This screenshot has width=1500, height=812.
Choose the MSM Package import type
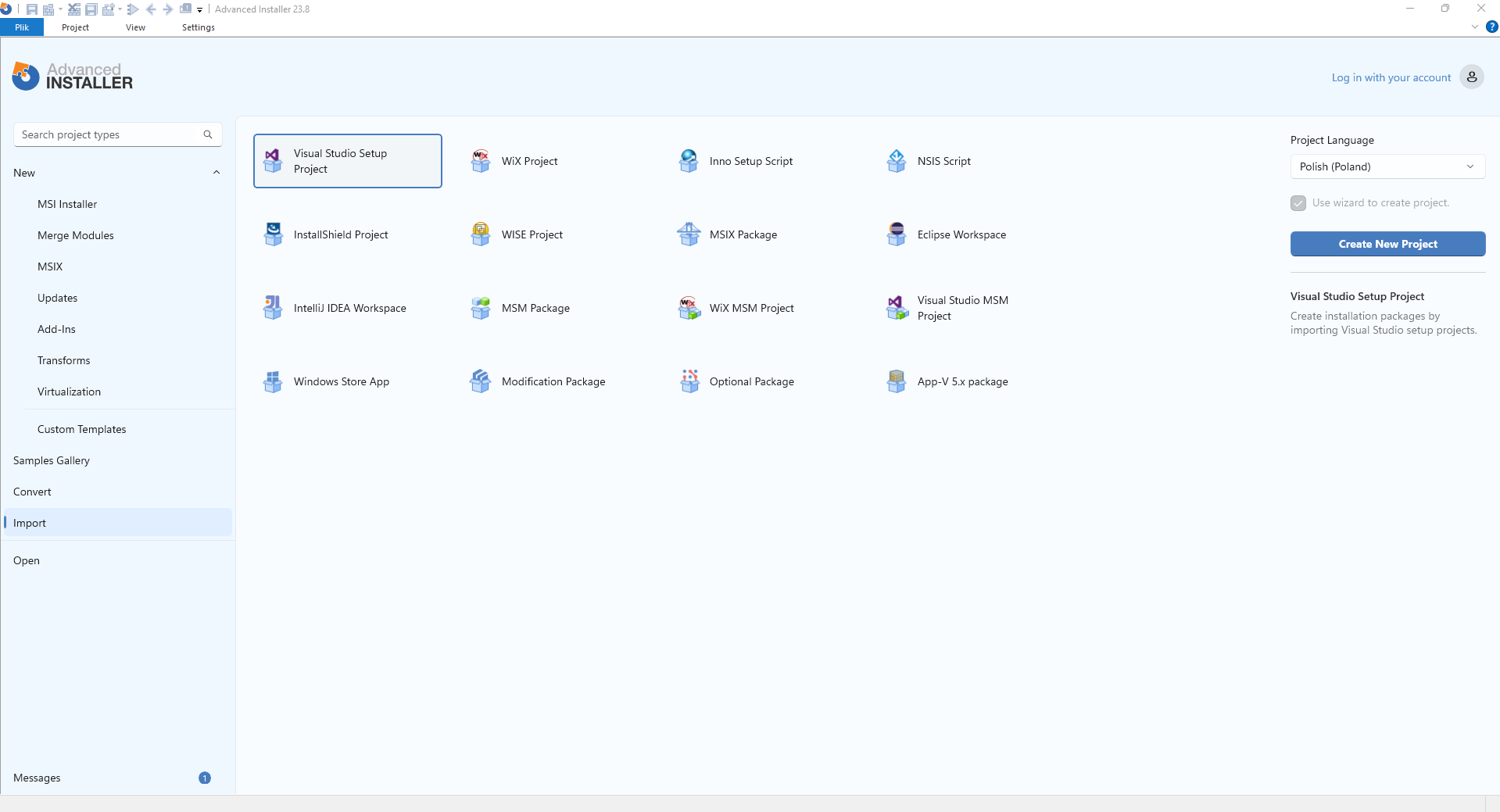coord(521,308)
